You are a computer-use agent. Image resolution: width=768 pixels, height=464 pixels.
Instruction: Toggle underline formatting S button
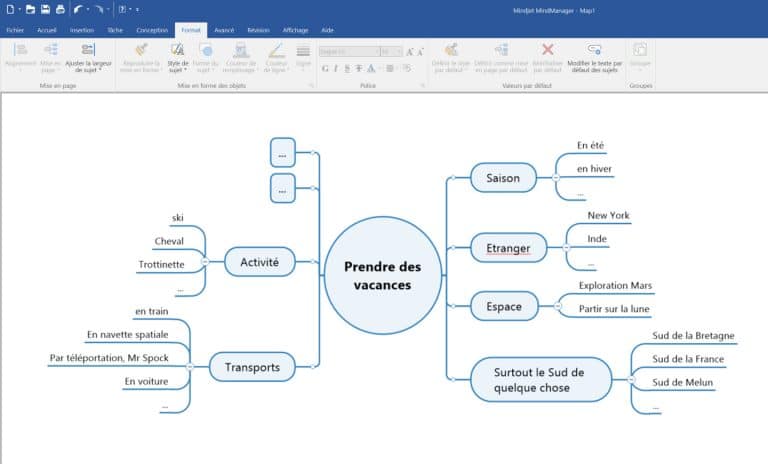[x=346, y=68]
